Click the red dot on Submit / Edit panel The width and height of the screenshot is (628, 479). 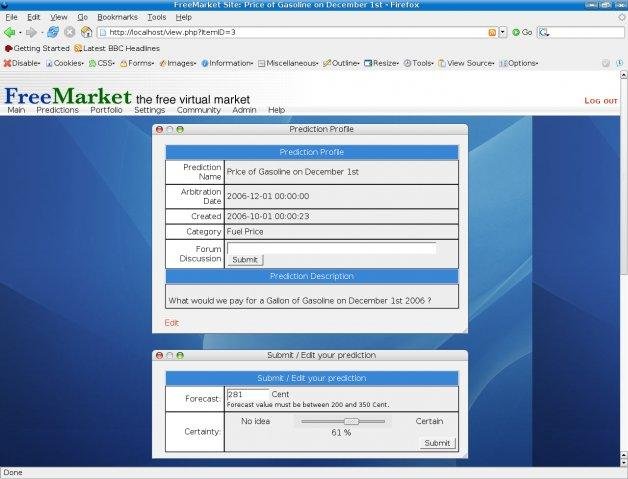coord(159,355)
